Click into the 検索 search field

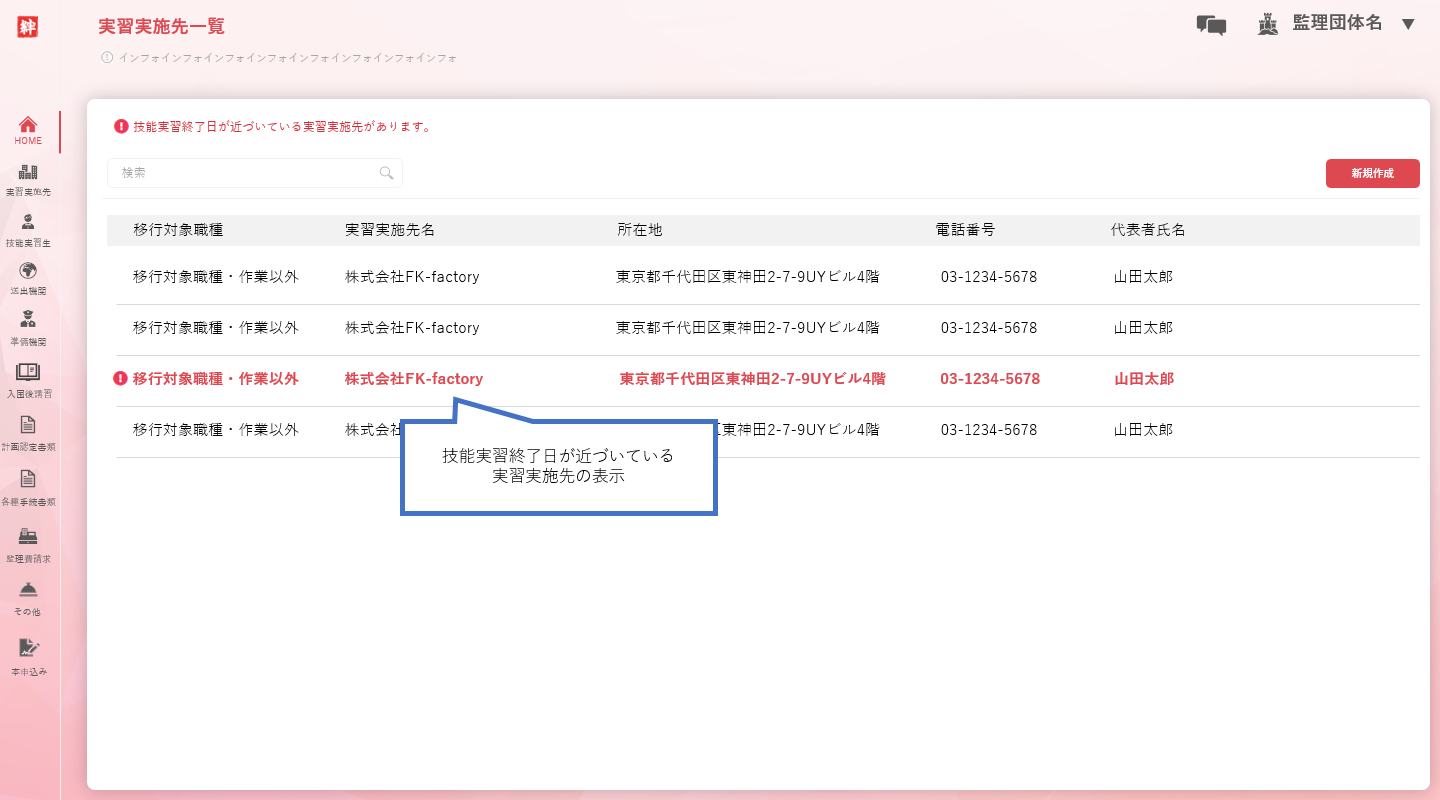[x=245, y=173]
